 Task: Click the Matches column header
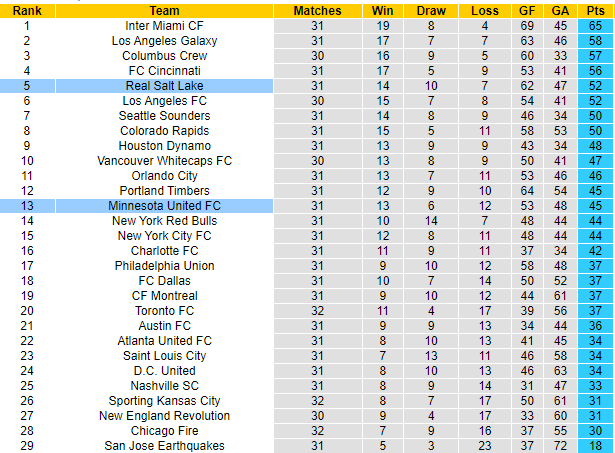point(317,10)
